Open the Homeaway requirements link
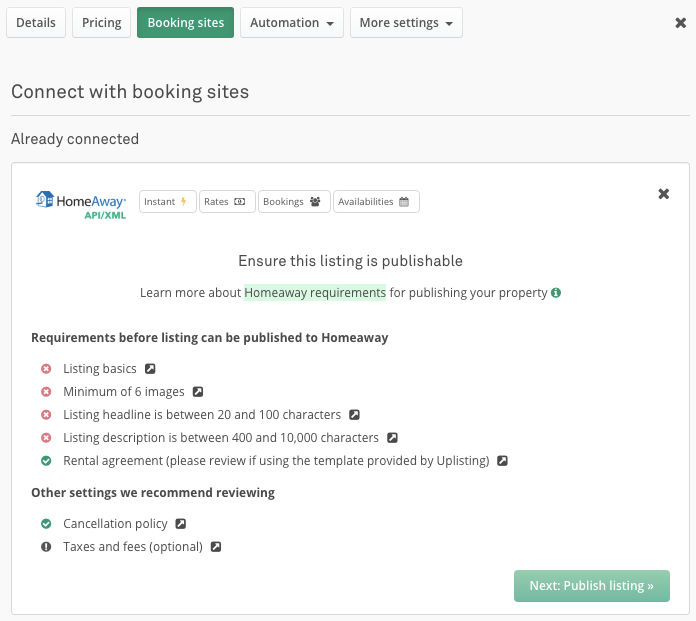Image resolution: width=696 pixels, height=621 pixels. [315, 293]
